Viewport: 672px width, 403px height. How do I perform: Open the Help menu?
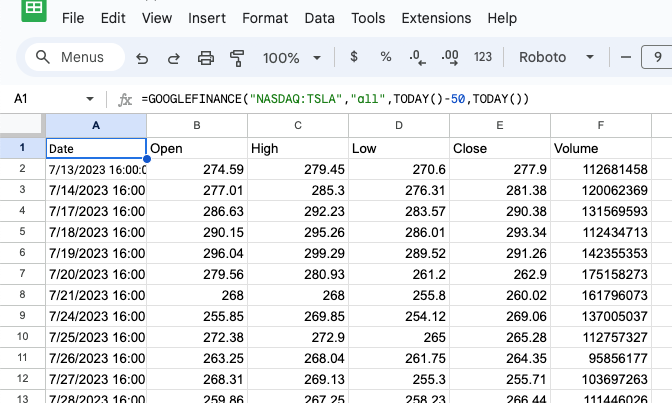point(502,18)
